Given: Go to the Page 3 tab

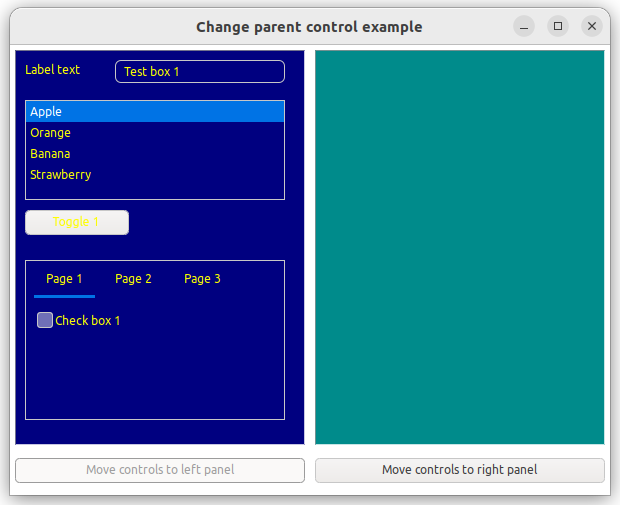Looking at the screenshot, I should pos(202,279).
